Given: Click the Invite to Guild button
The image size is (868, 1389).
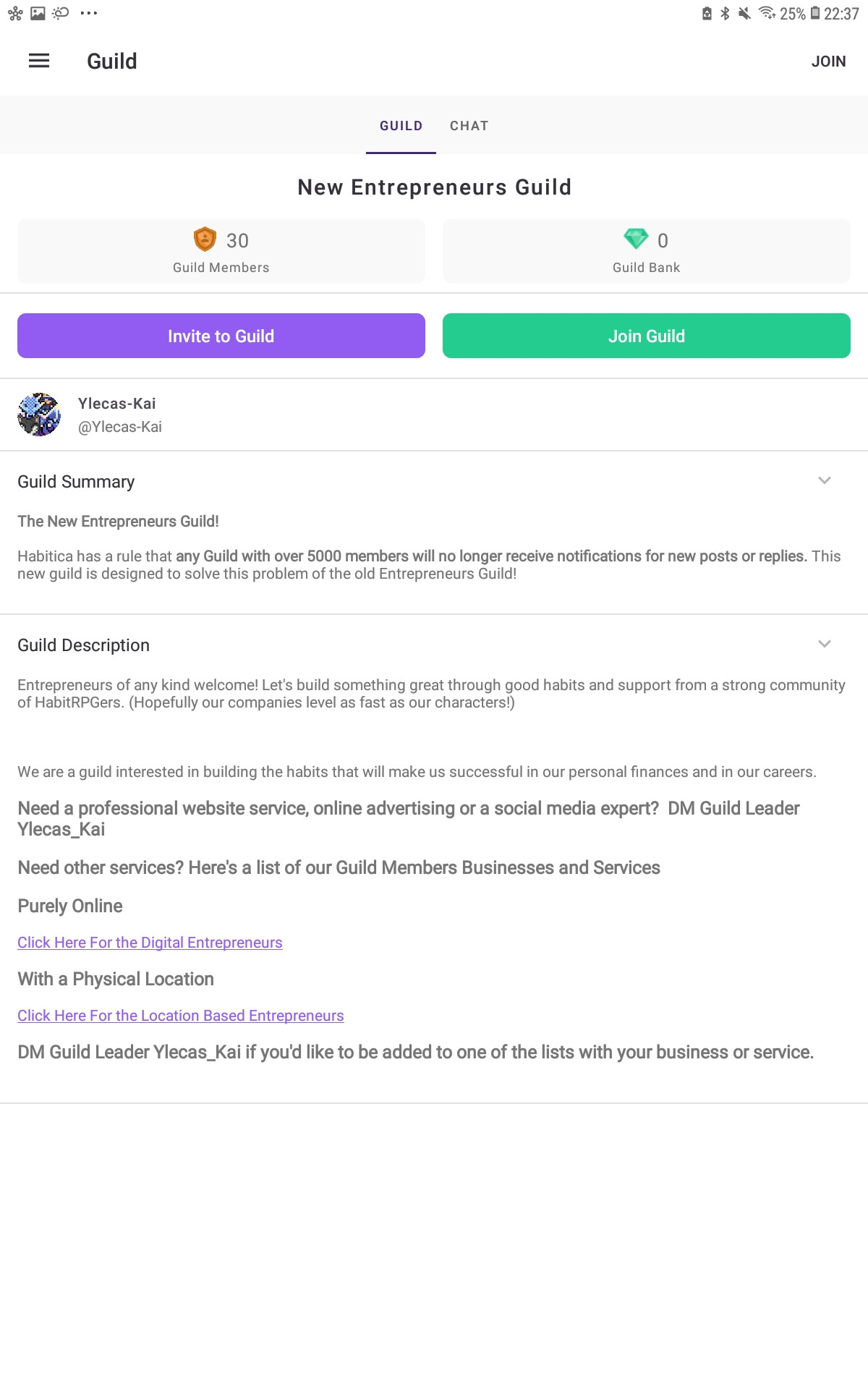Looking at the screenshot, I should click(221, 336).
